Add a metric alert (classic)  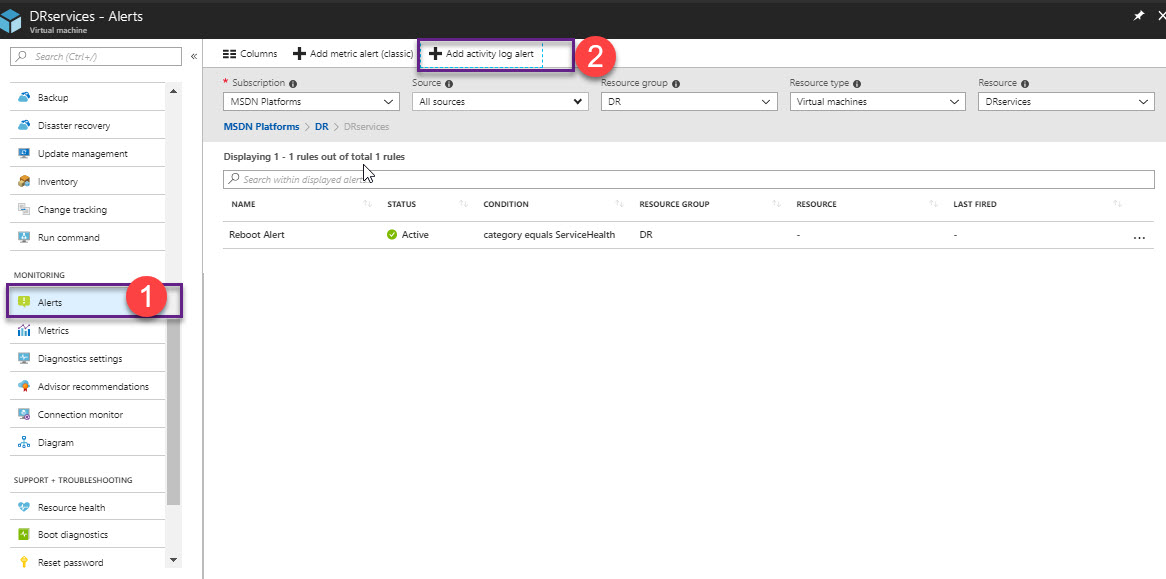click(353, 53)
